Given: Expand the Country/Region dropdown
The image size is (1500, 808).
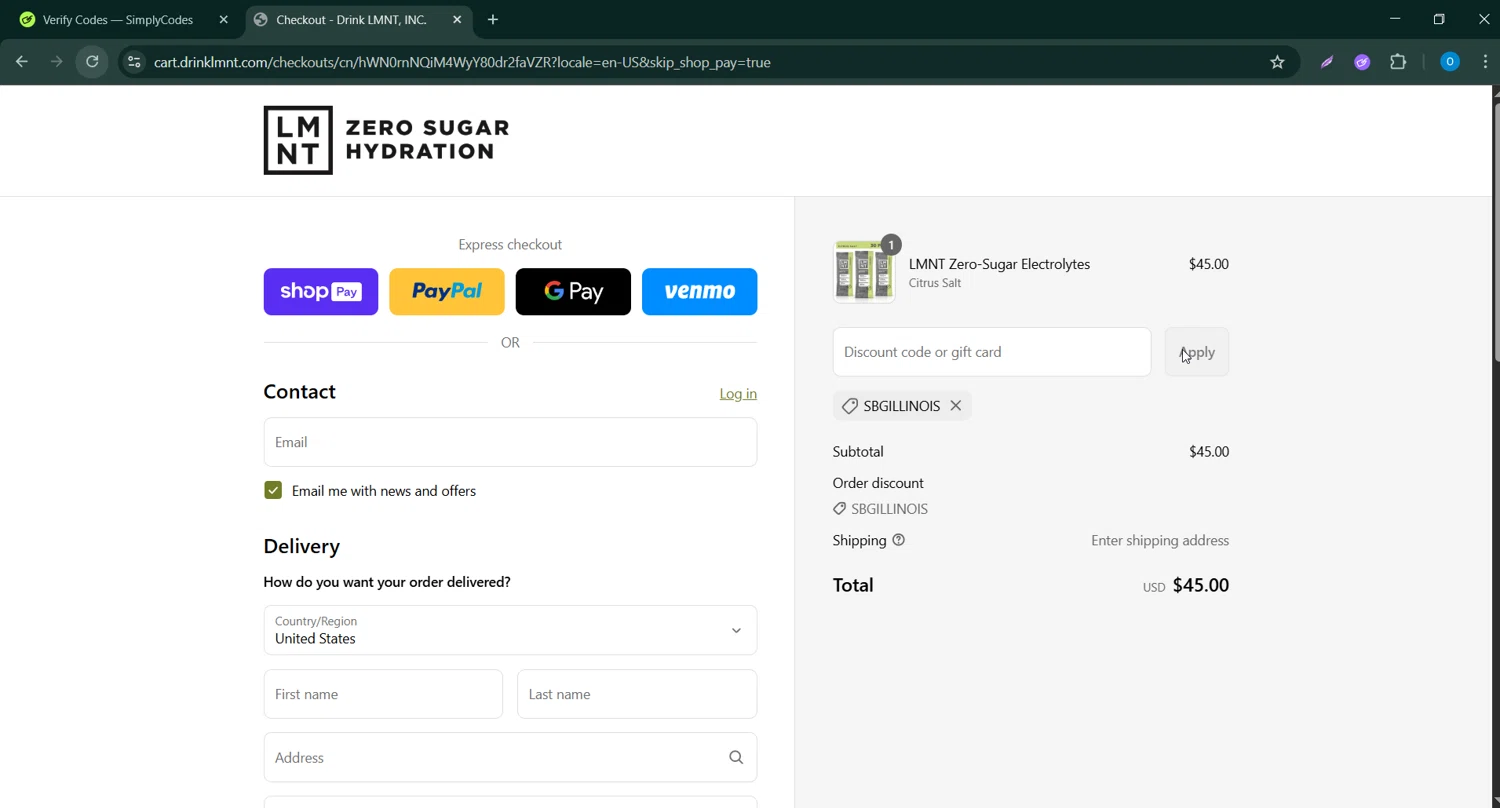Looking at the screenshot, I should point(510,630).
